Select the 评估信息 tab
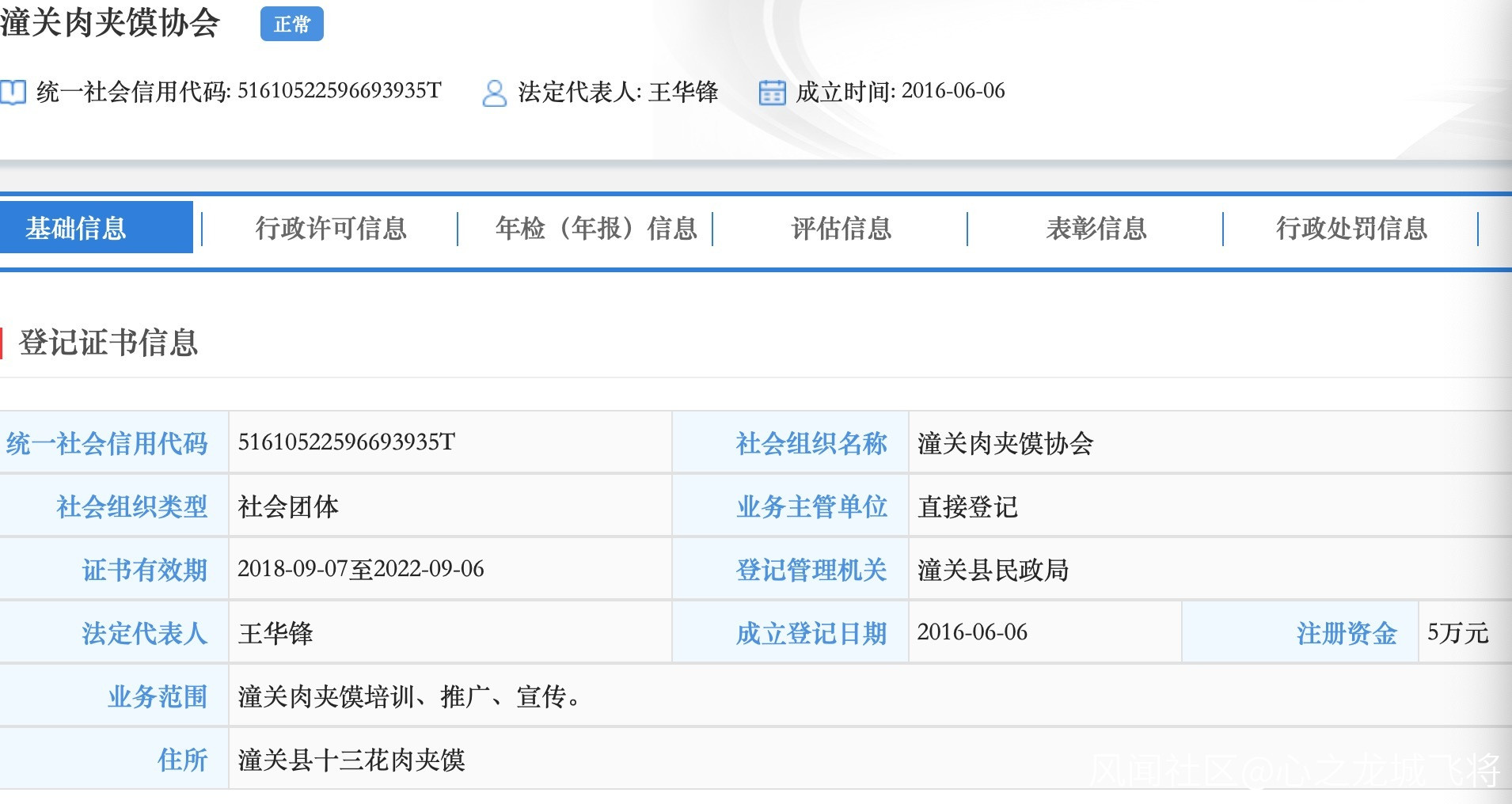The image size is (1512, 804). pos(841,229)
